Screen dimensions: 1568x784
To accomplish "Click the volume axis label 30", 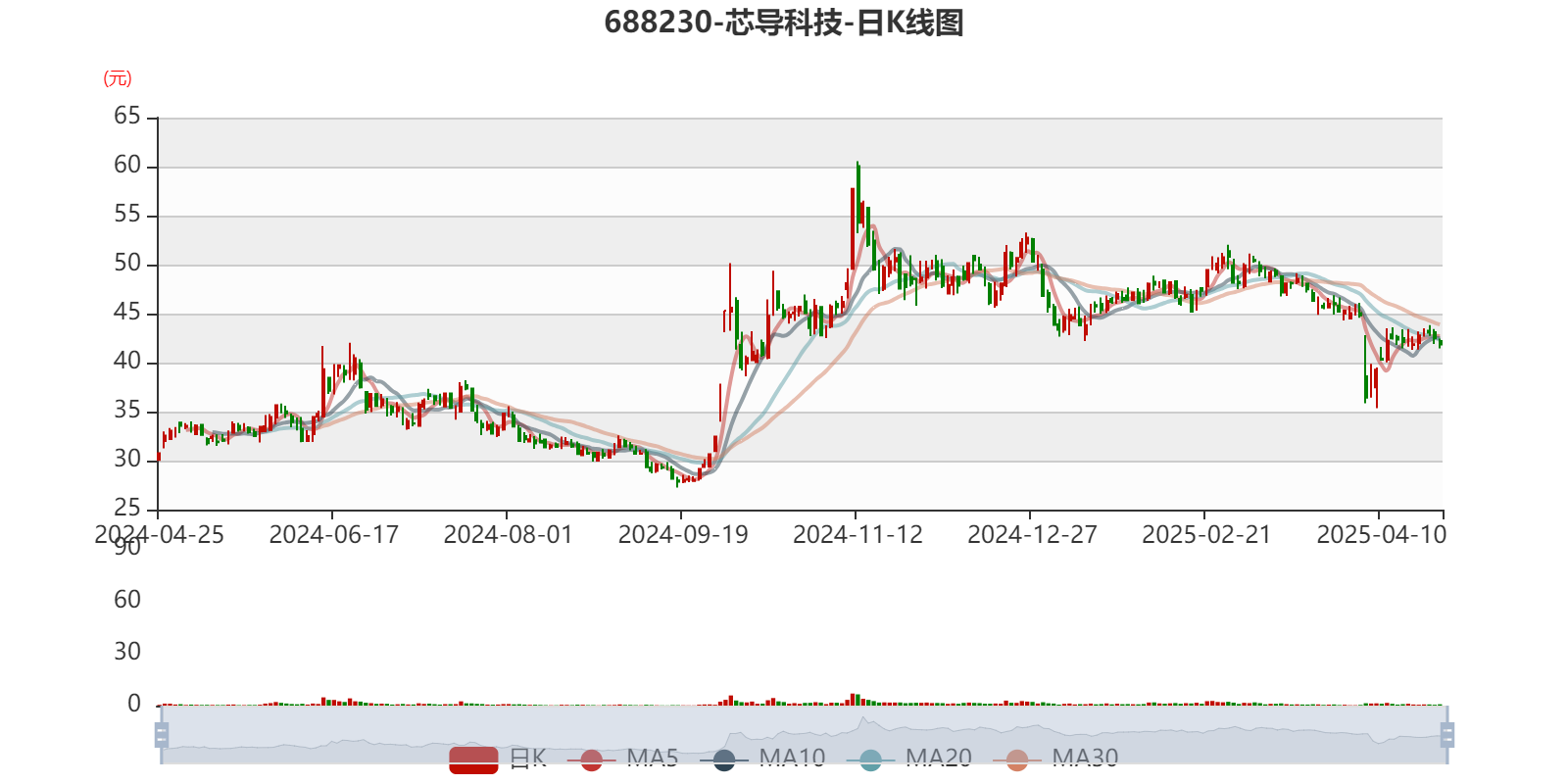I will [x=127, y=652].
